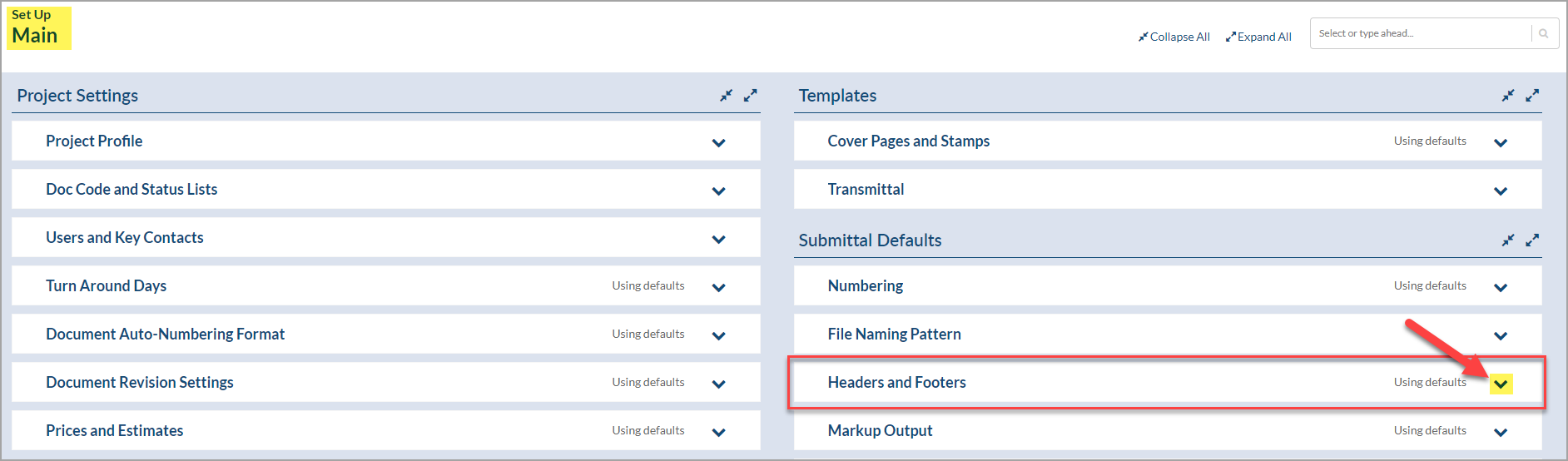Expand Doc Code and Status Lists chevron
Screen dimensions: 1568x461
[719, 191]
